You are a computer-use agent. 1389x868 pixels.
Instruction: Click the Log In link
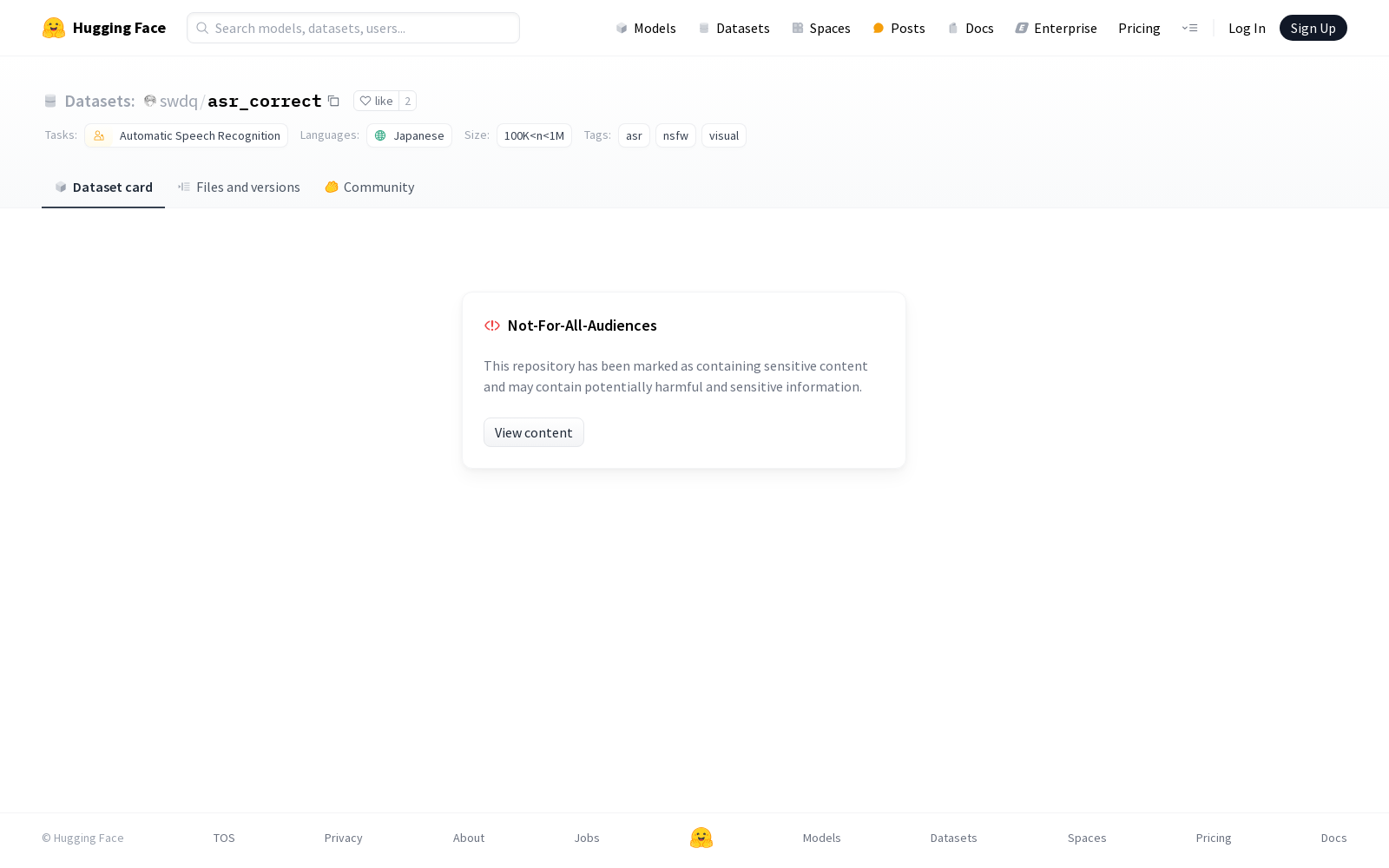coord(1247,28)
